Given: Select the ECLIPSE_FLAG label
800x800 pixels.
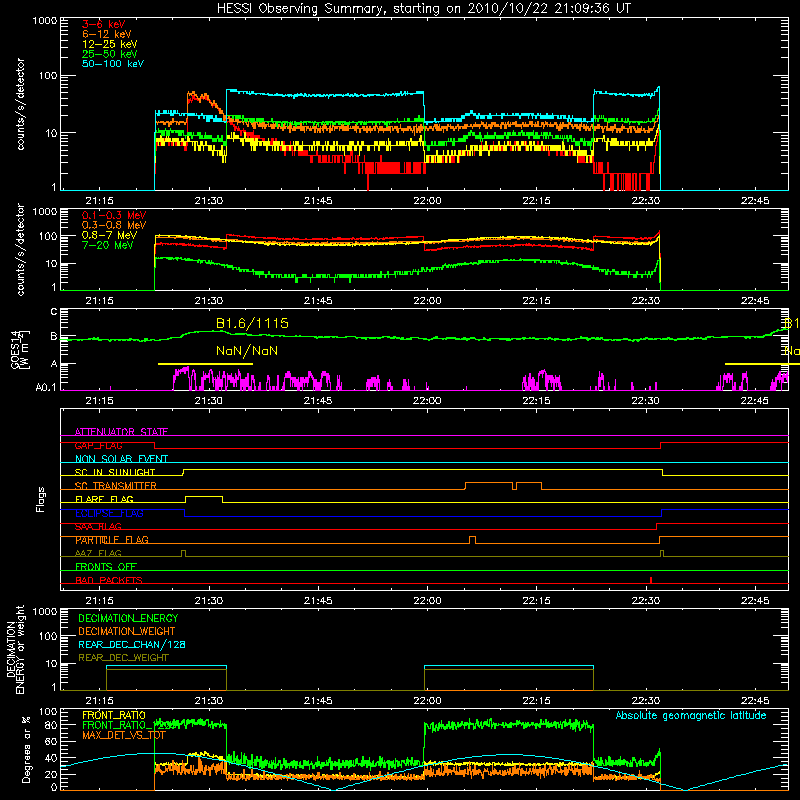Looking at the screenshot, I should tap(109, 513).
